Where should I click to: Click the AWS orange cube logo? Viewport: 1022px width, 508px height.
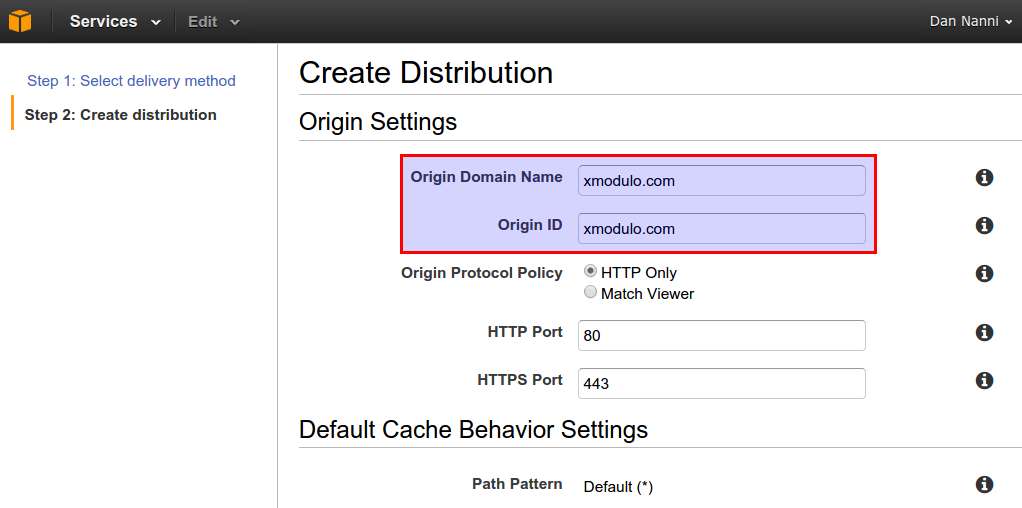[x=20, y=22]
